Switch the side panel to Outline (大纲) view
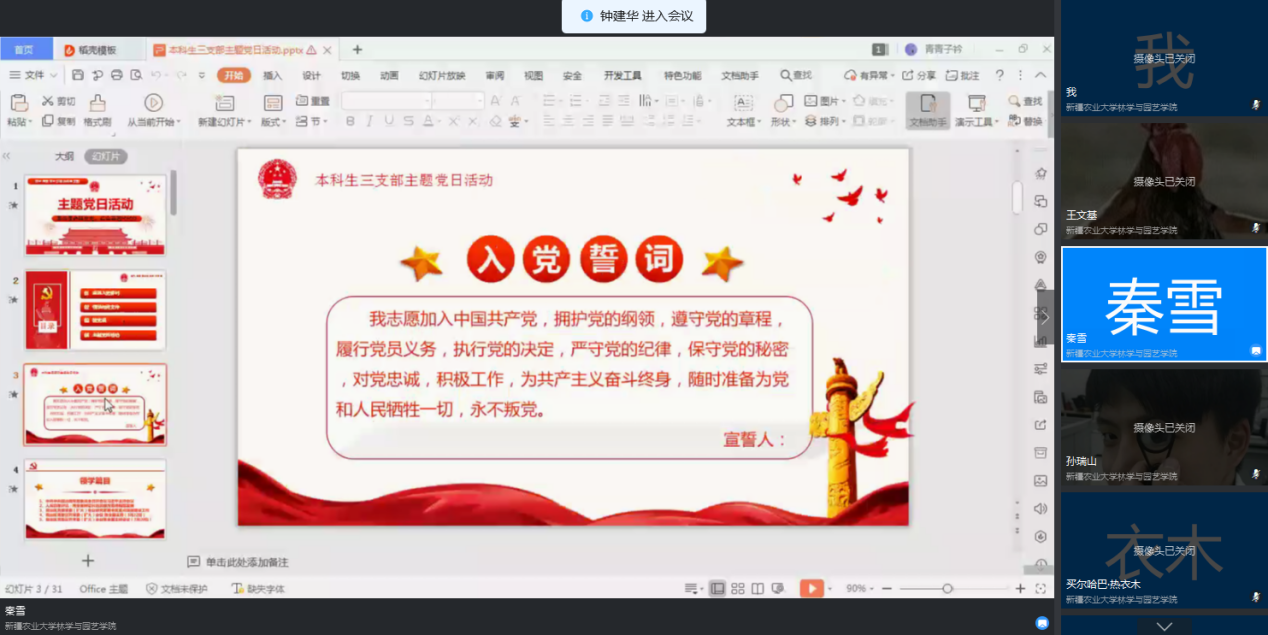This screenshot has width=1268, height=635. click(x=64, y=156)
